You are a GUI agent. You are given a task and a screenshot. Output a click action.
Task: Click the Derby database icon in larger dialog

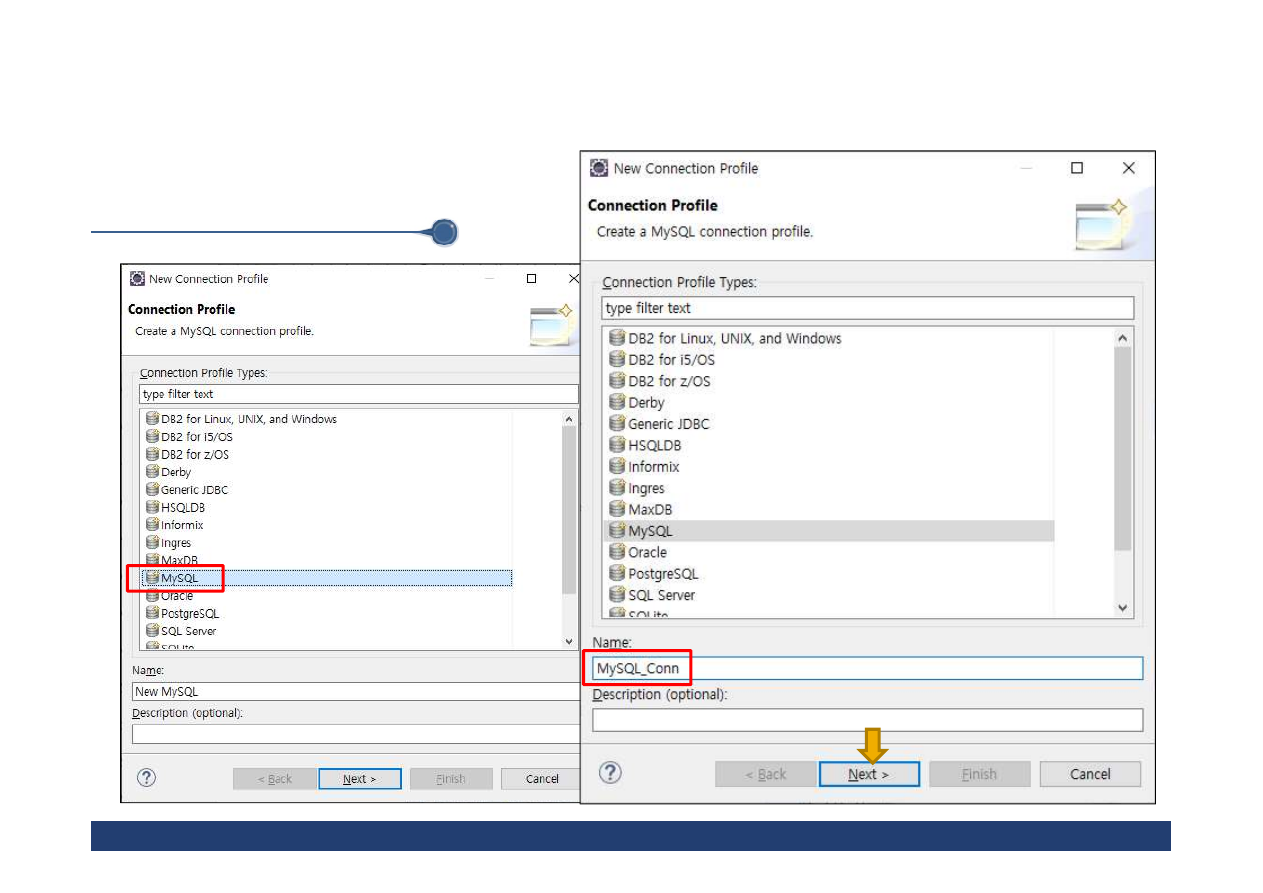617,403
